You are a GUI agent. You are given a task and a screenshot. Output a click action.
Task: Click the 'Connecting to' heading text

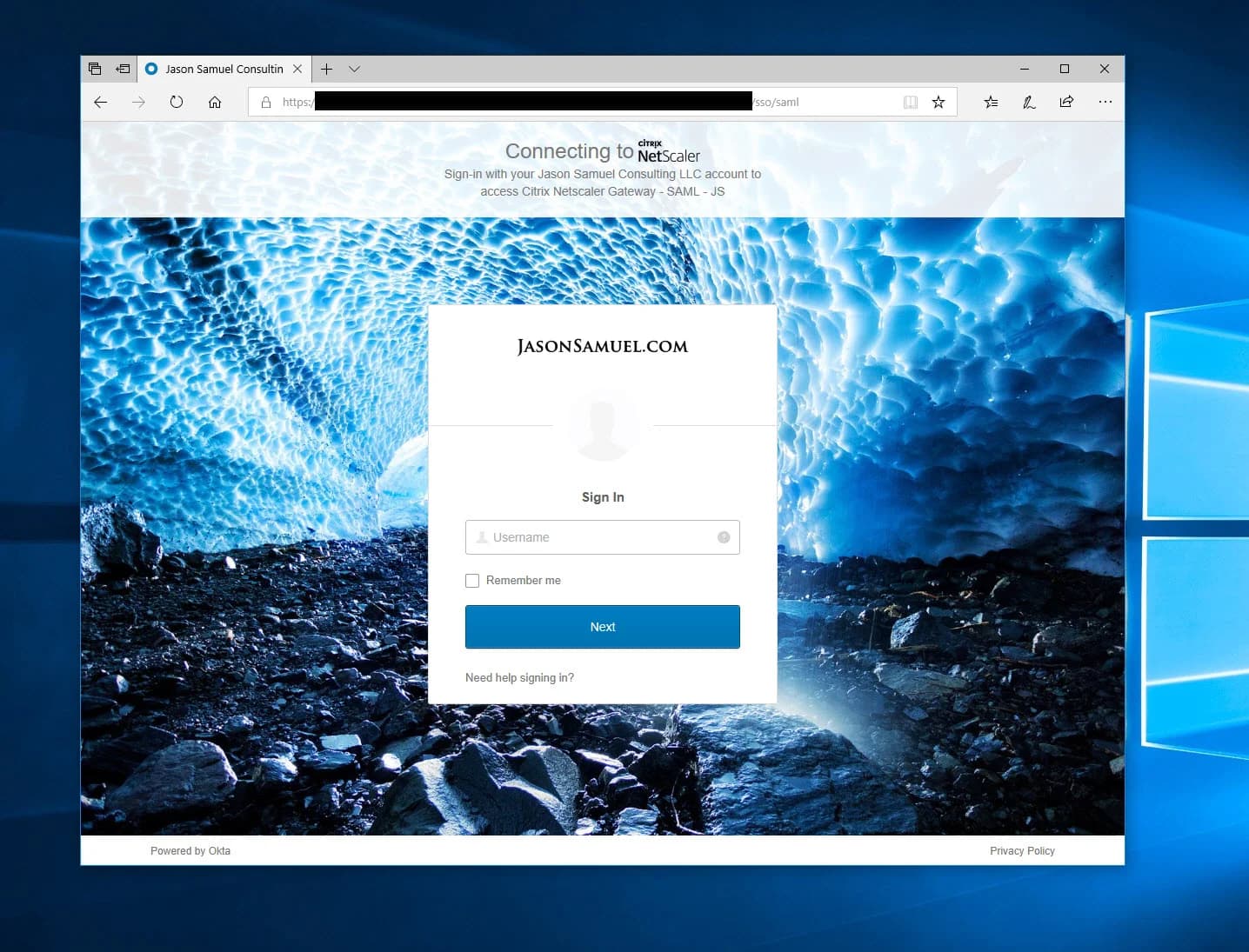pos(570,151)
